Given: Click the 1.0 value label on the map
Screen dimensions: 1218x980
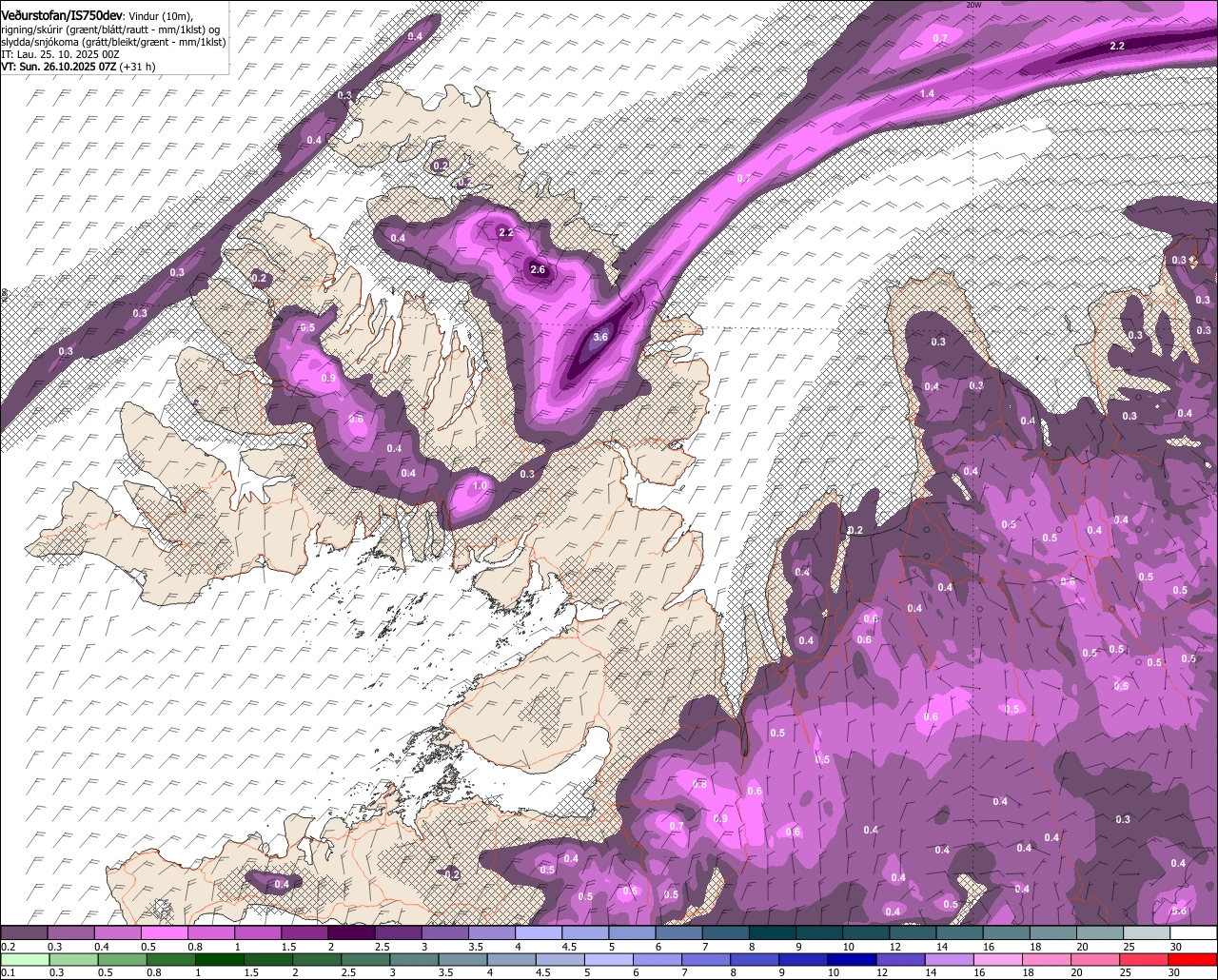Looking at the screenshot, I should coord(481,486).
